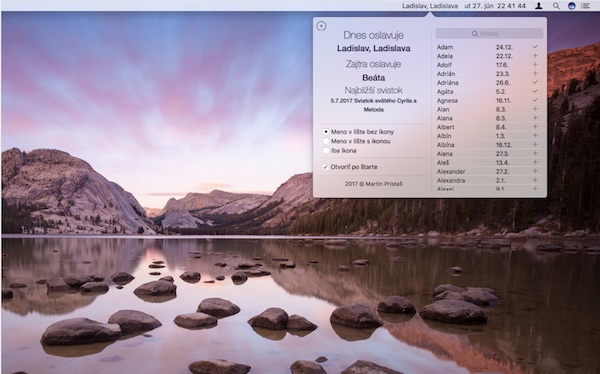
Task: Remove the checkmark next to Adam
Action: pos(535,47)
